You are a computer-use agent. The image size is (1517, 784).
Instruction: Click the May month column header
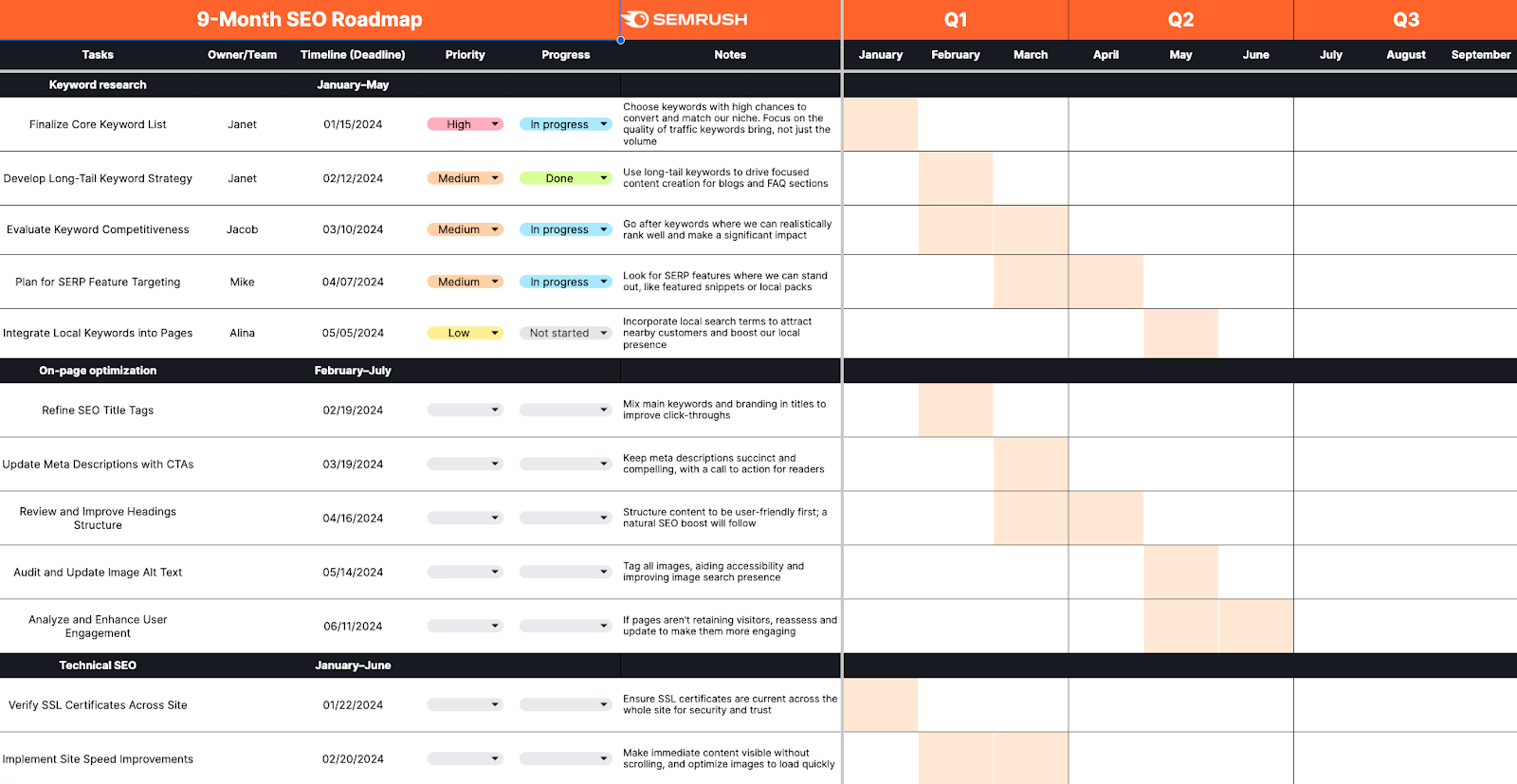coord(1180,55)
